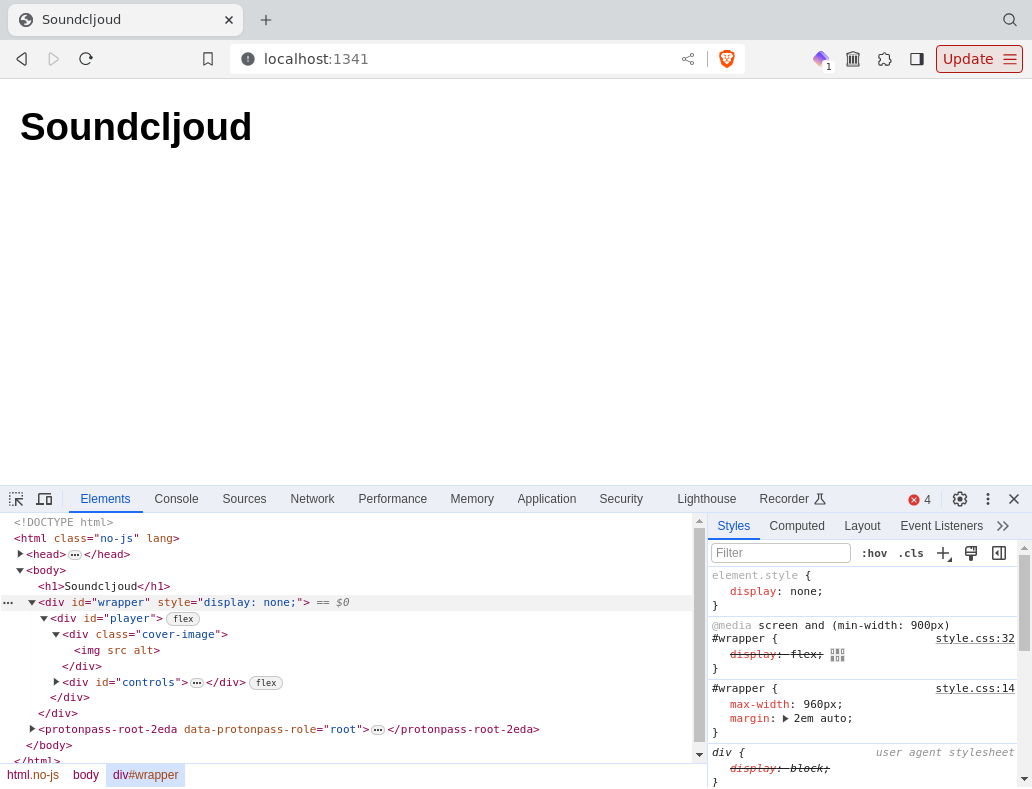Collapse the cover-image div node
1032x789 pixels.
(x=56, y=634)
